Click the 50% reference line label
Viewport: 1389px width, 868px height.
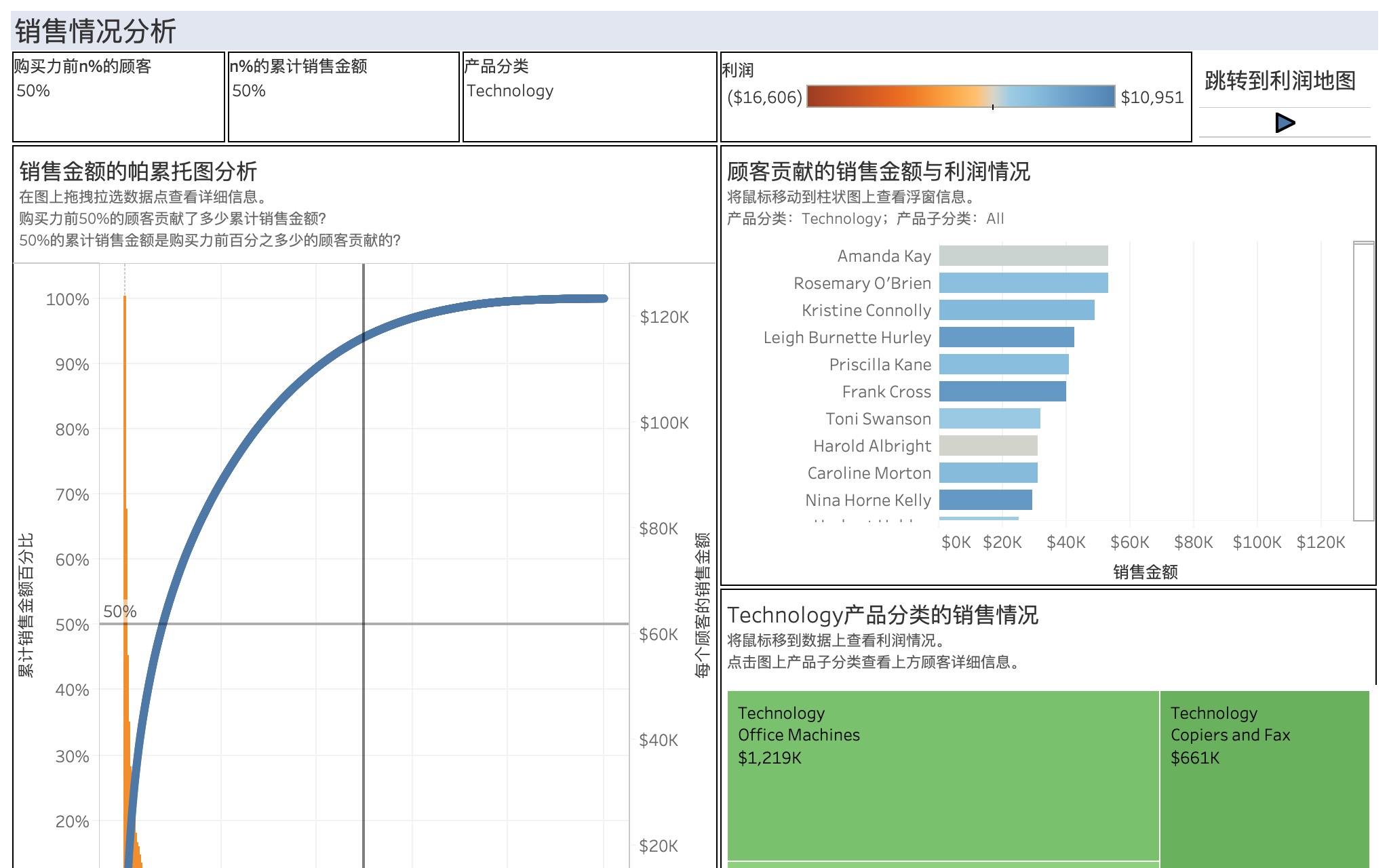pyautogui.click(x=119, y=612)
